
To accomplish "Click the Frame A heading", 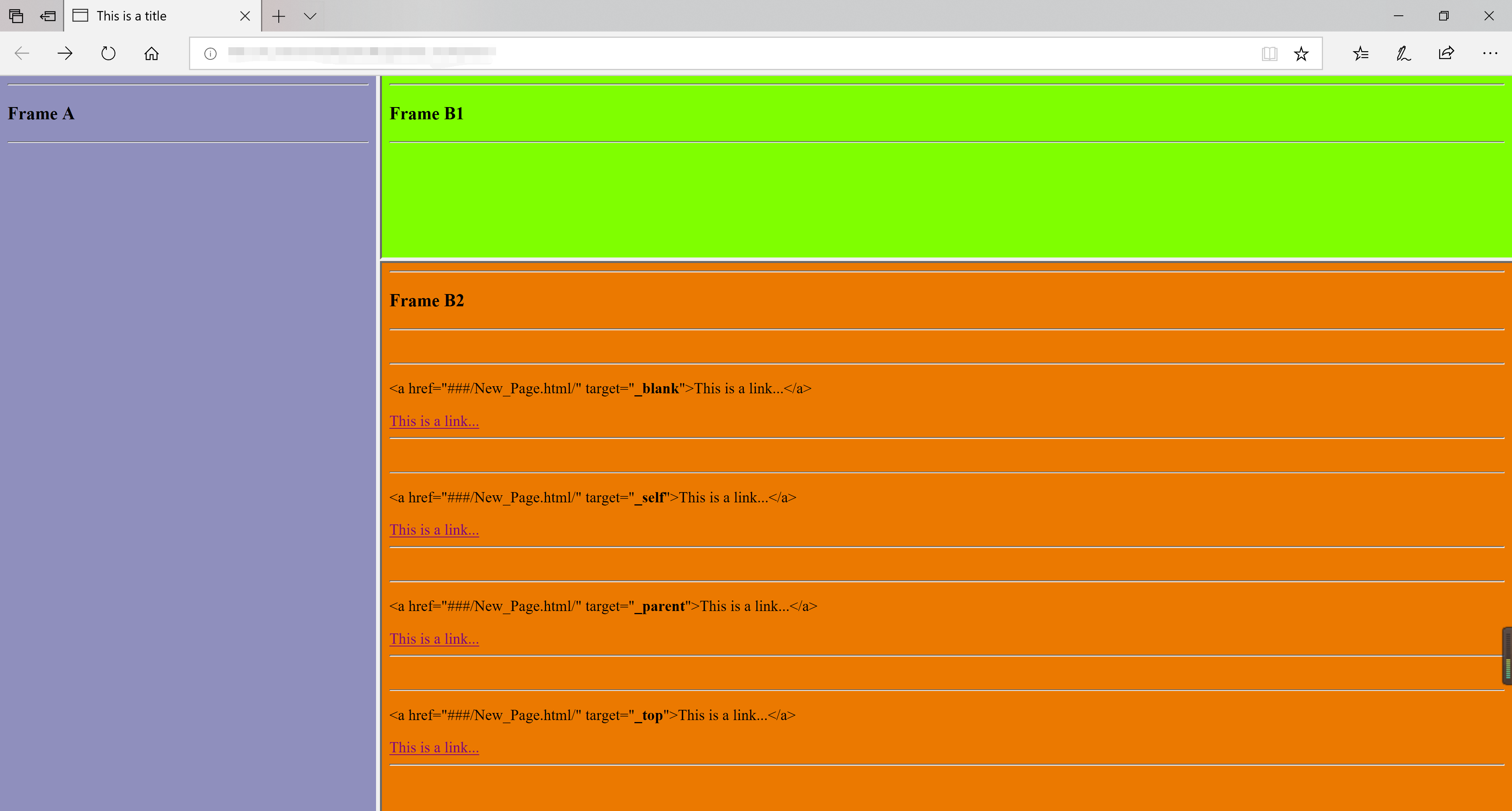I will [41, 113].
